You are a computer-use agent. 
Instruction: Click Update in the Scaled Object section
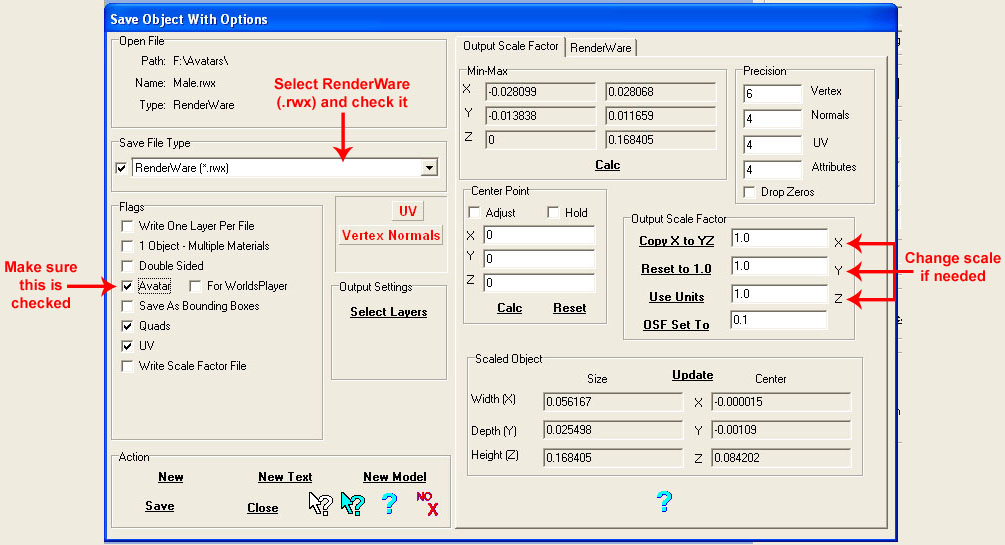(692, 375)
